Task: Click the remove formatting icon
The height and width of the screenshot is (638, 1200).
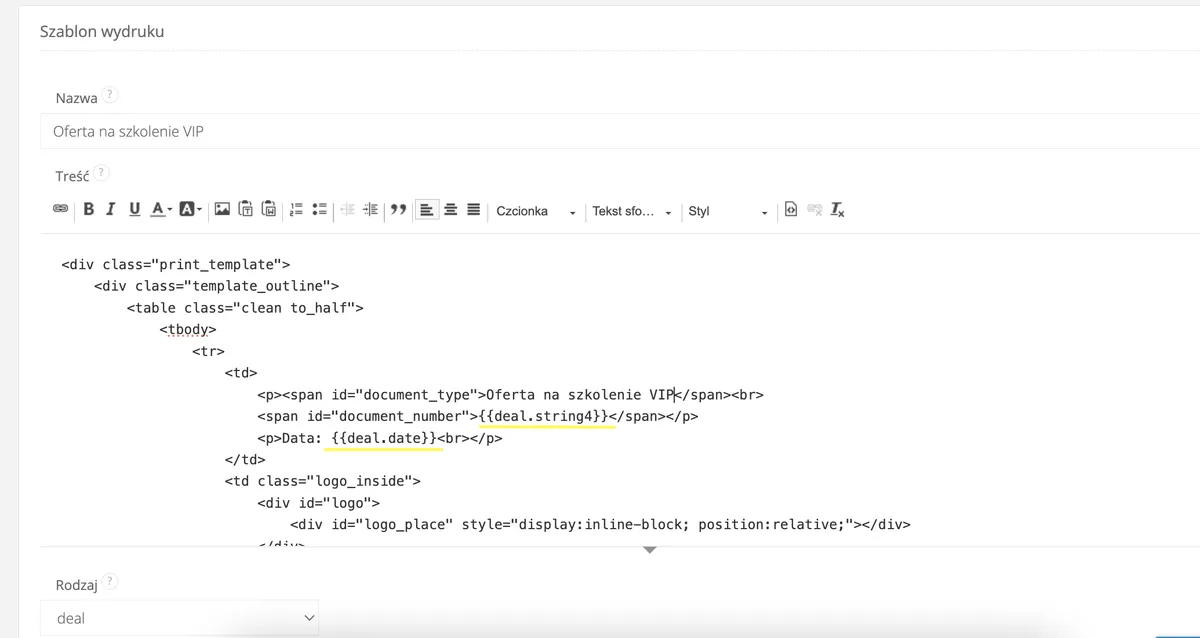Action: pyautogui.click(x=838, y=210)
